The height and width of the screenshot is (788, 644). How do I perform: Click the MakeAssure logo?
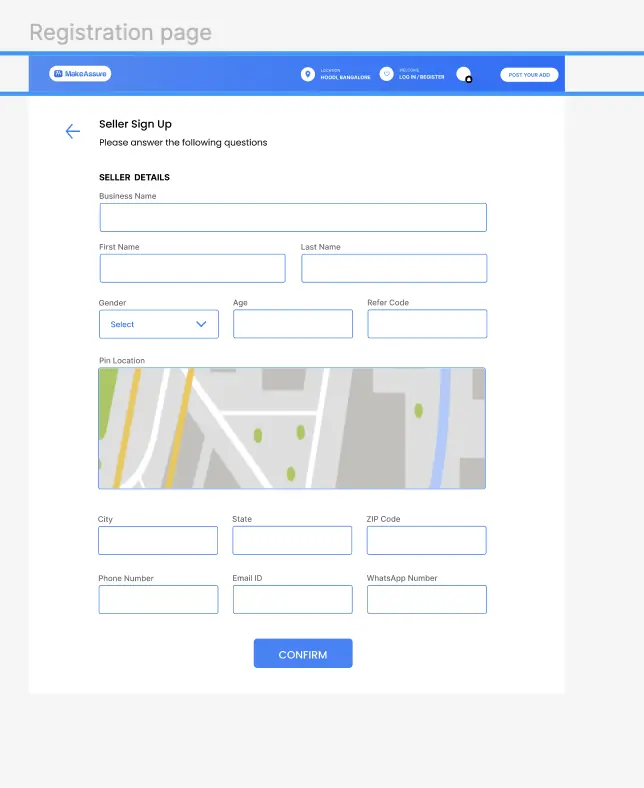[x=80, y=73]
